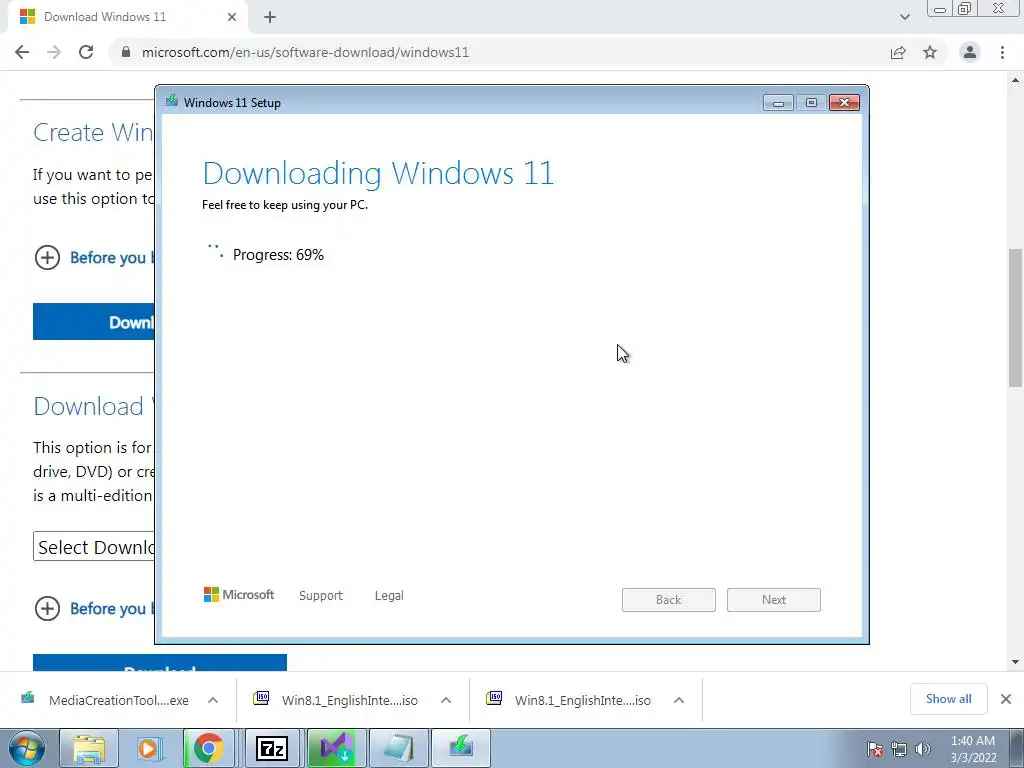Open the volume speaker tray icon
The image size is (1024, 768).
click(923, 750)
